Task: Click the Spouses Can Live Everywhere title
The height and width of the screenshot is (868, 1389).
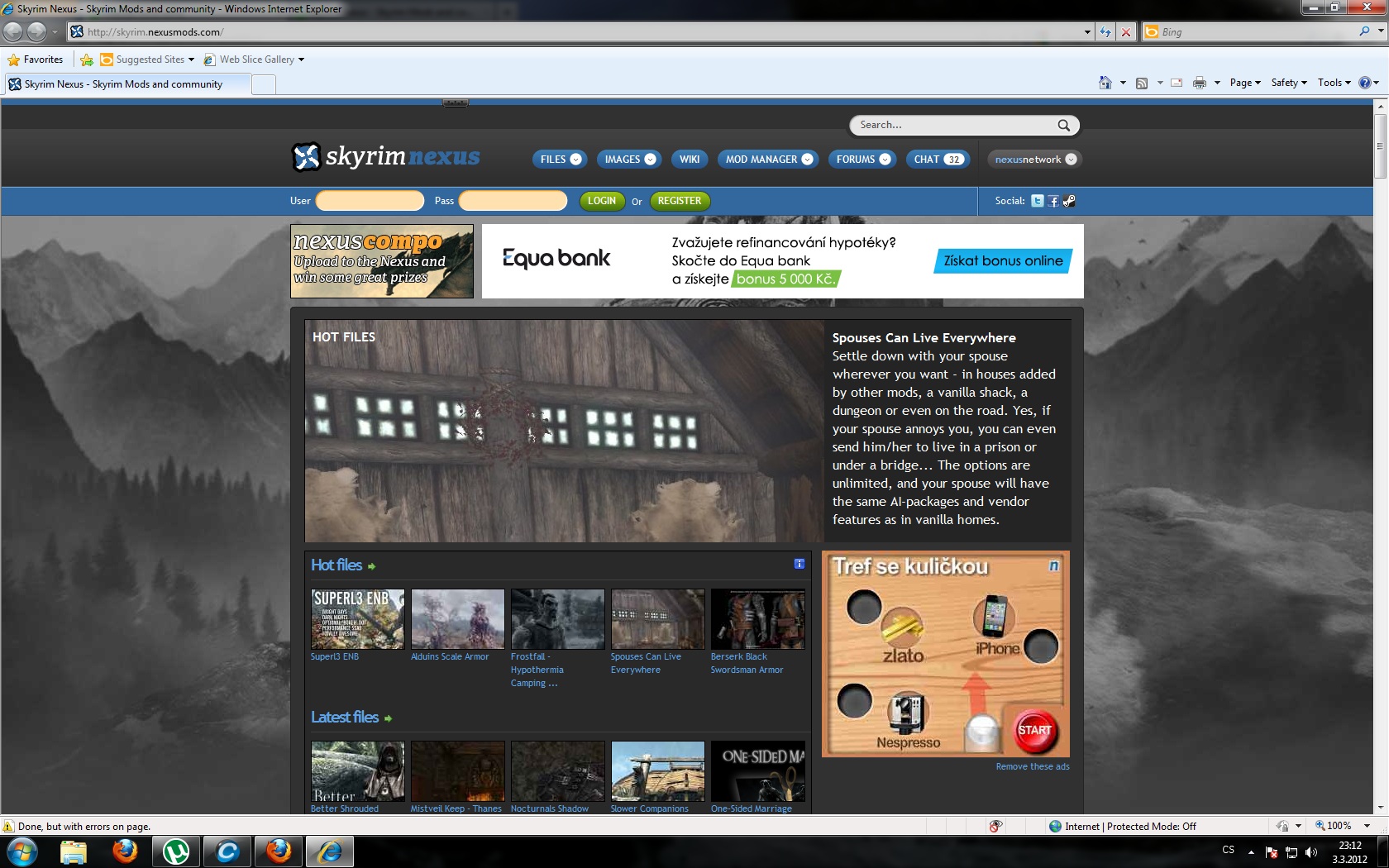Action: click(924, 337)
